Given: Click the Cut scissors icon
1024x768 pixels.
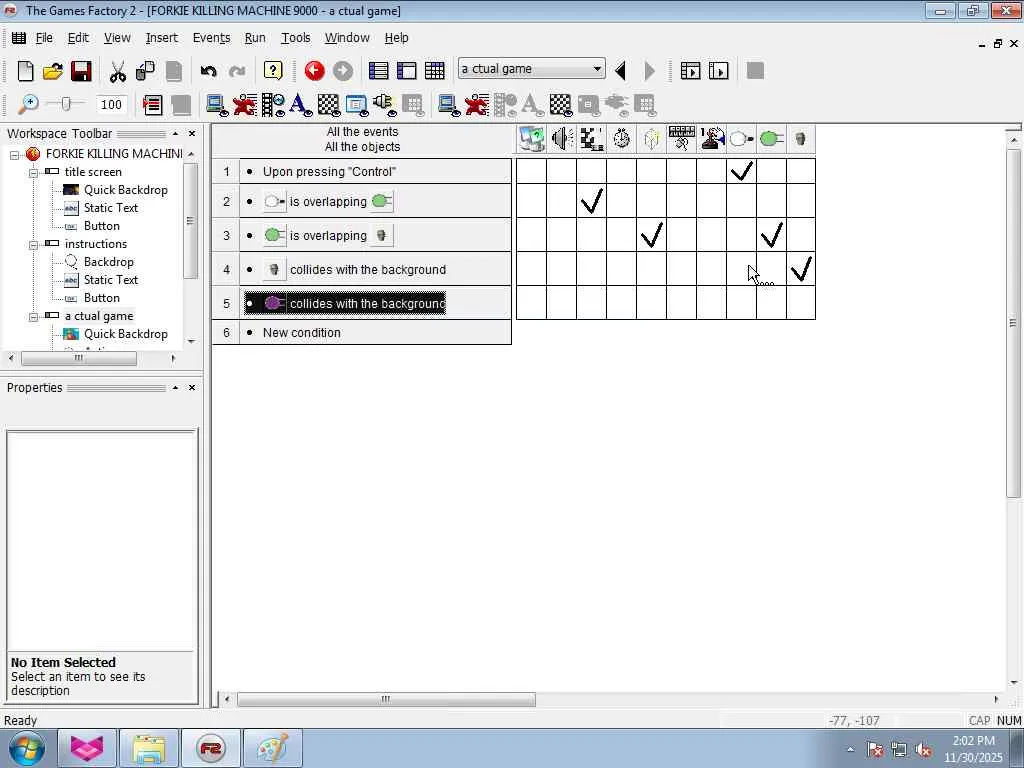Looking at the screenshot, I should (118, 71).
